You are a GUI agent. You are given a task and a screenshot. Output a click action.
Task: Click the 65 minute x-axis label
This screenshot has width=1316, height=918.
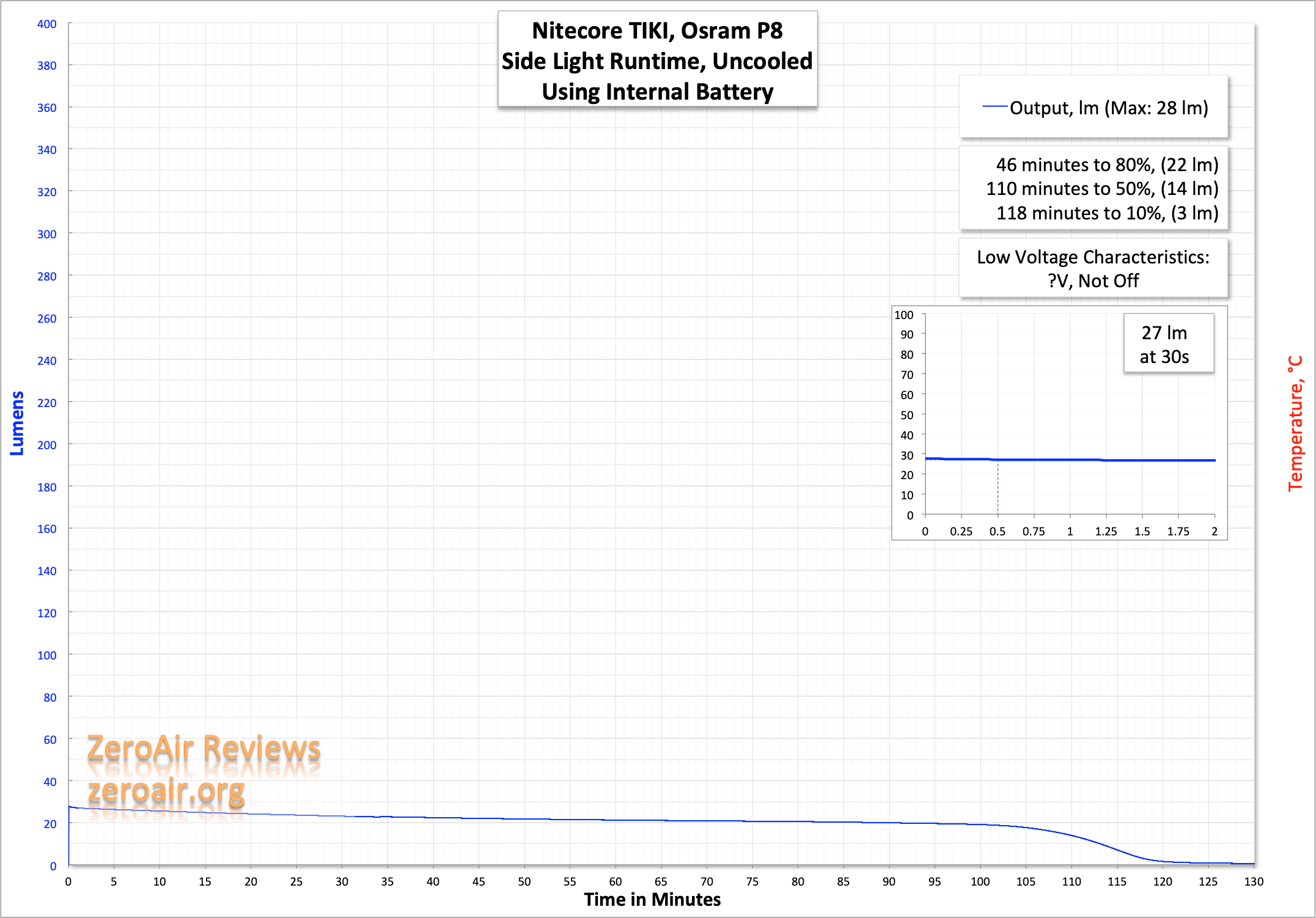[x=661, y=881]
